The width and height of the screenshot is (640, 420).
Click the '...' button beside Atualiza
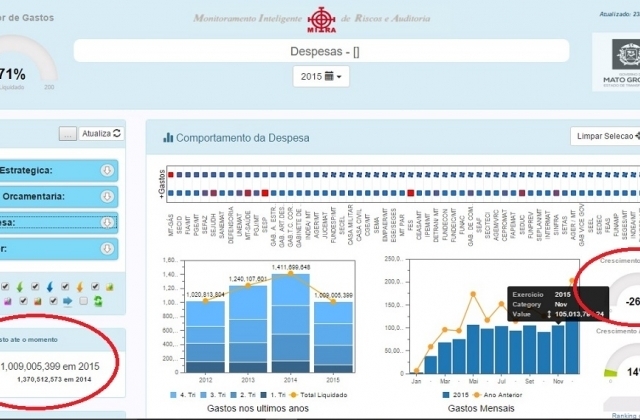point(68,133)
